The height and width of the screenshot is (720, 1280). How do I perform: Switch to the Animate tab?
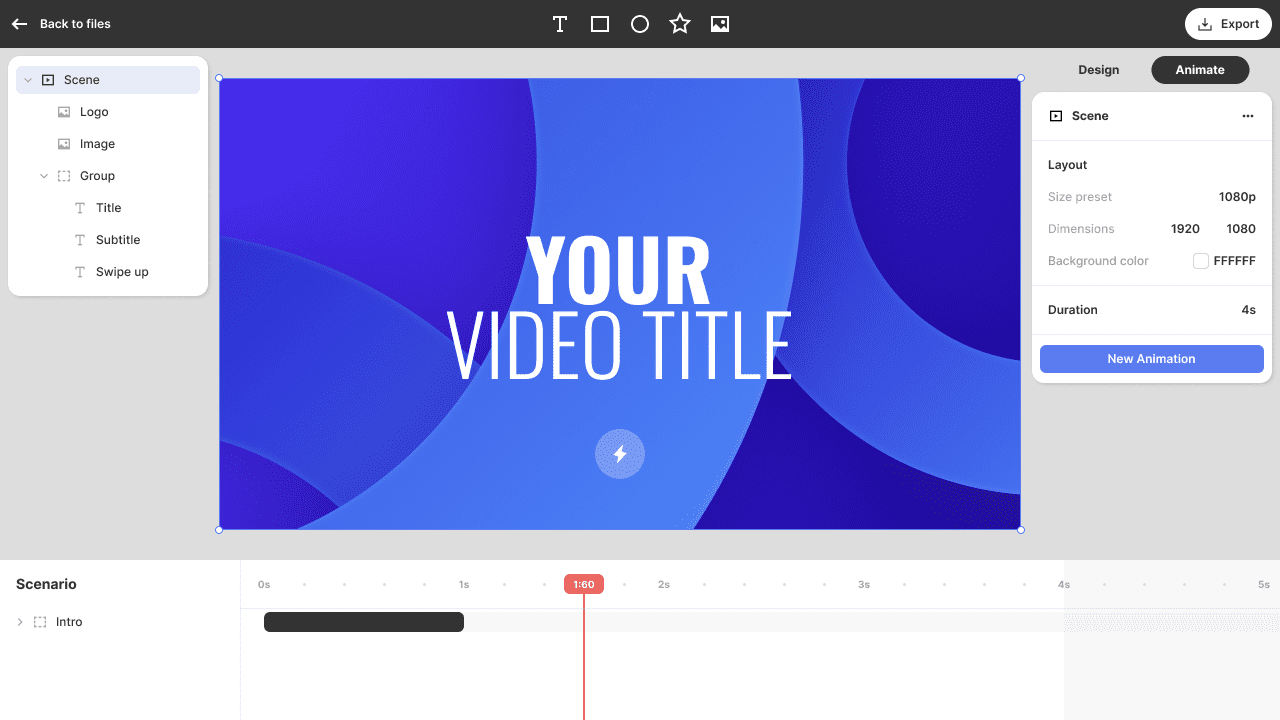point(1200,70)
